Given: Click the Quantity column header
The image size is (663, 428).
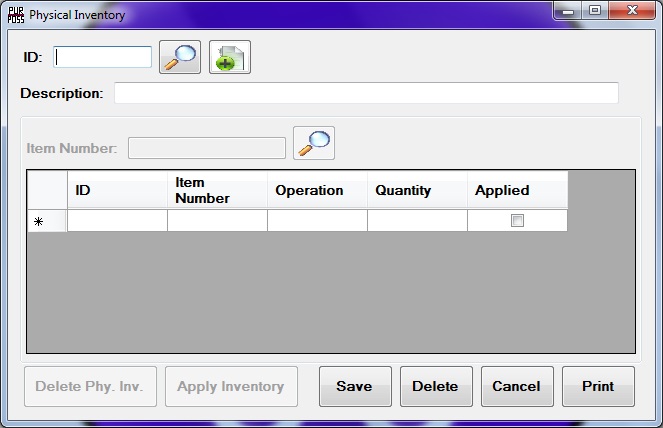Looking at the screenshot, I should pos(417,190).
